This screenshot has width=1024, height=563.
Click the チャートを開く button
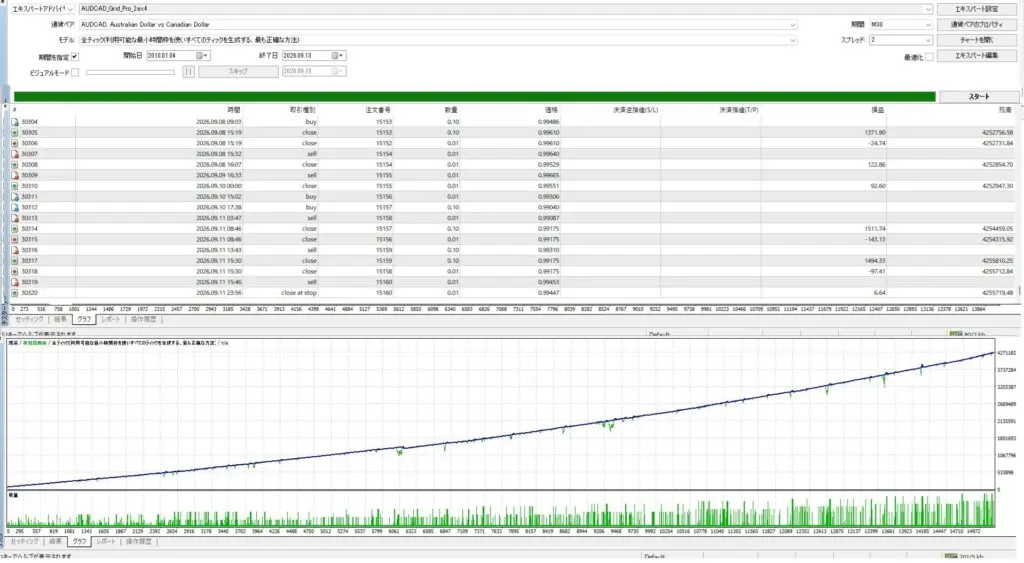[976, 40]
